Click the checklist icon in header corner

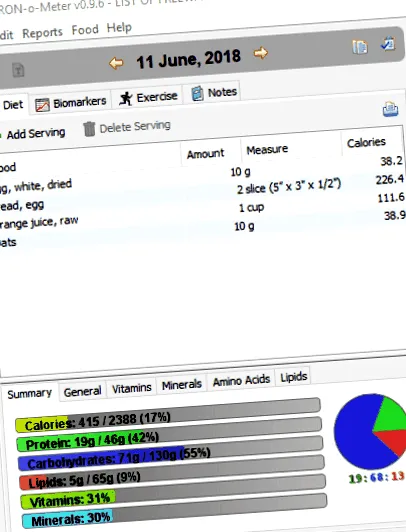click(388, 43)
